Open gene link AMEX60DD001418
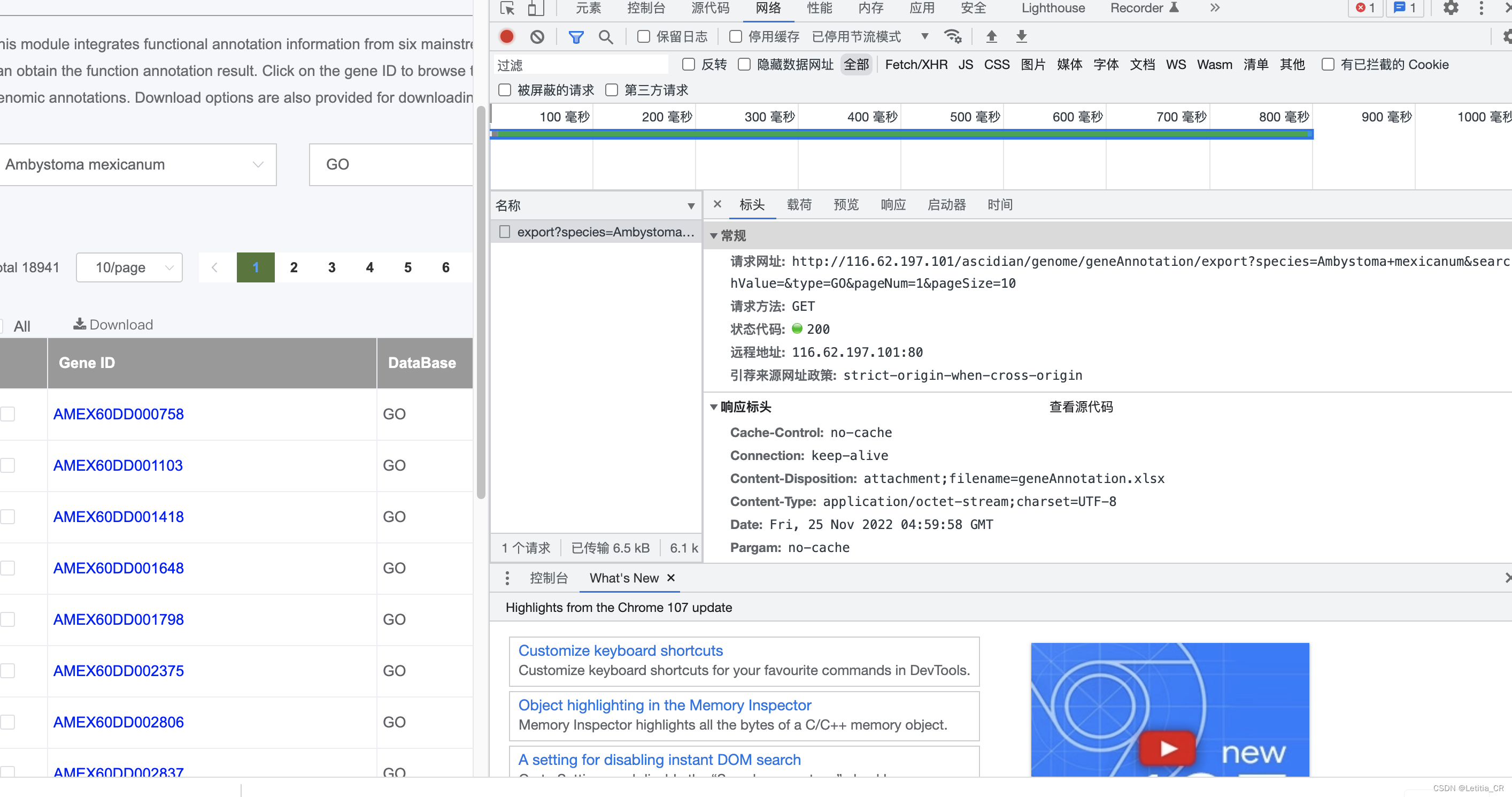Screen dimensions: 1512x797 pos(119,517)
